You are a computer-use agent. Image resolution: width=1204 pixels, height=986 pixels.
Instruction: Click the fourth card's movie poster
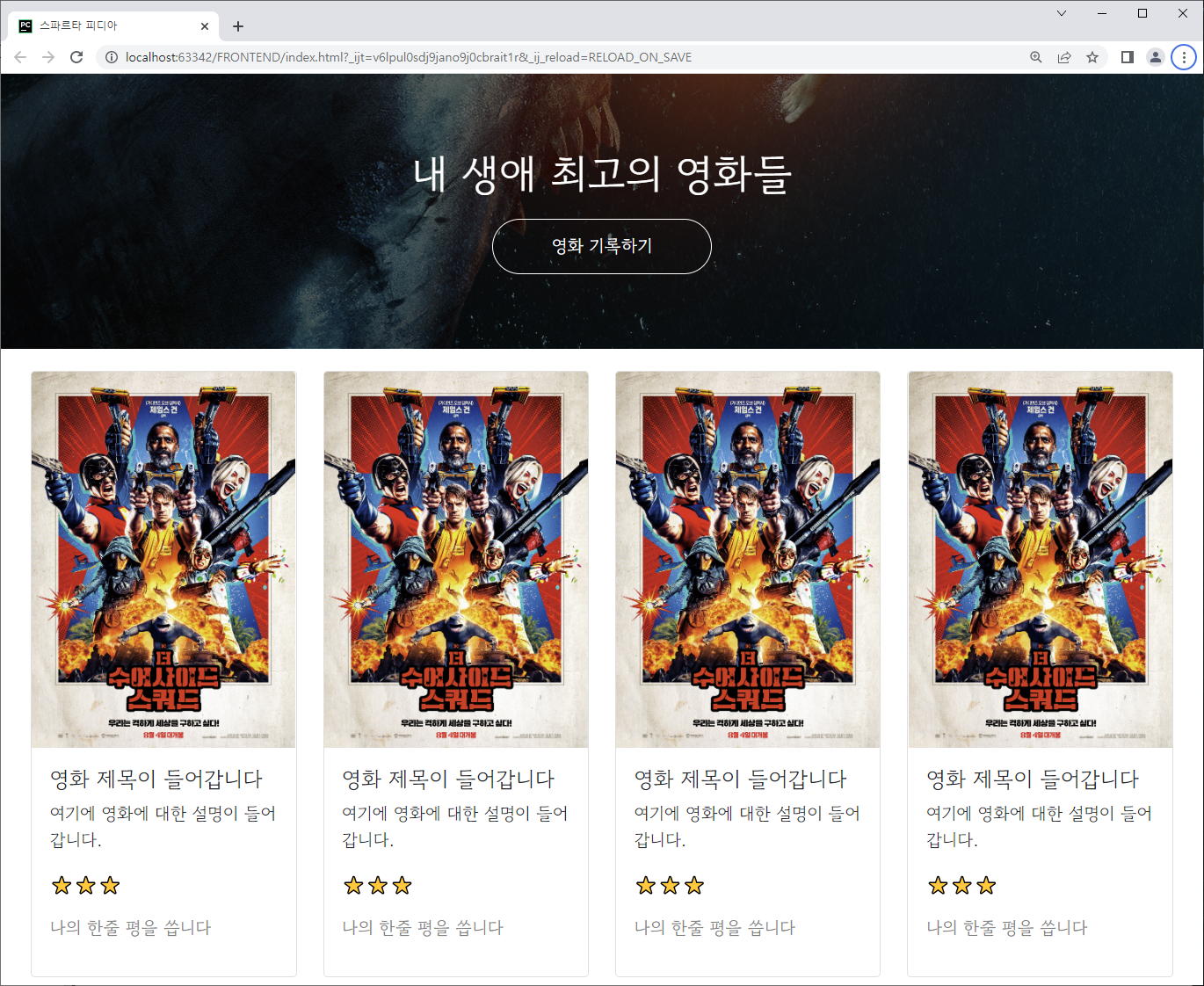coord(1041,560)
